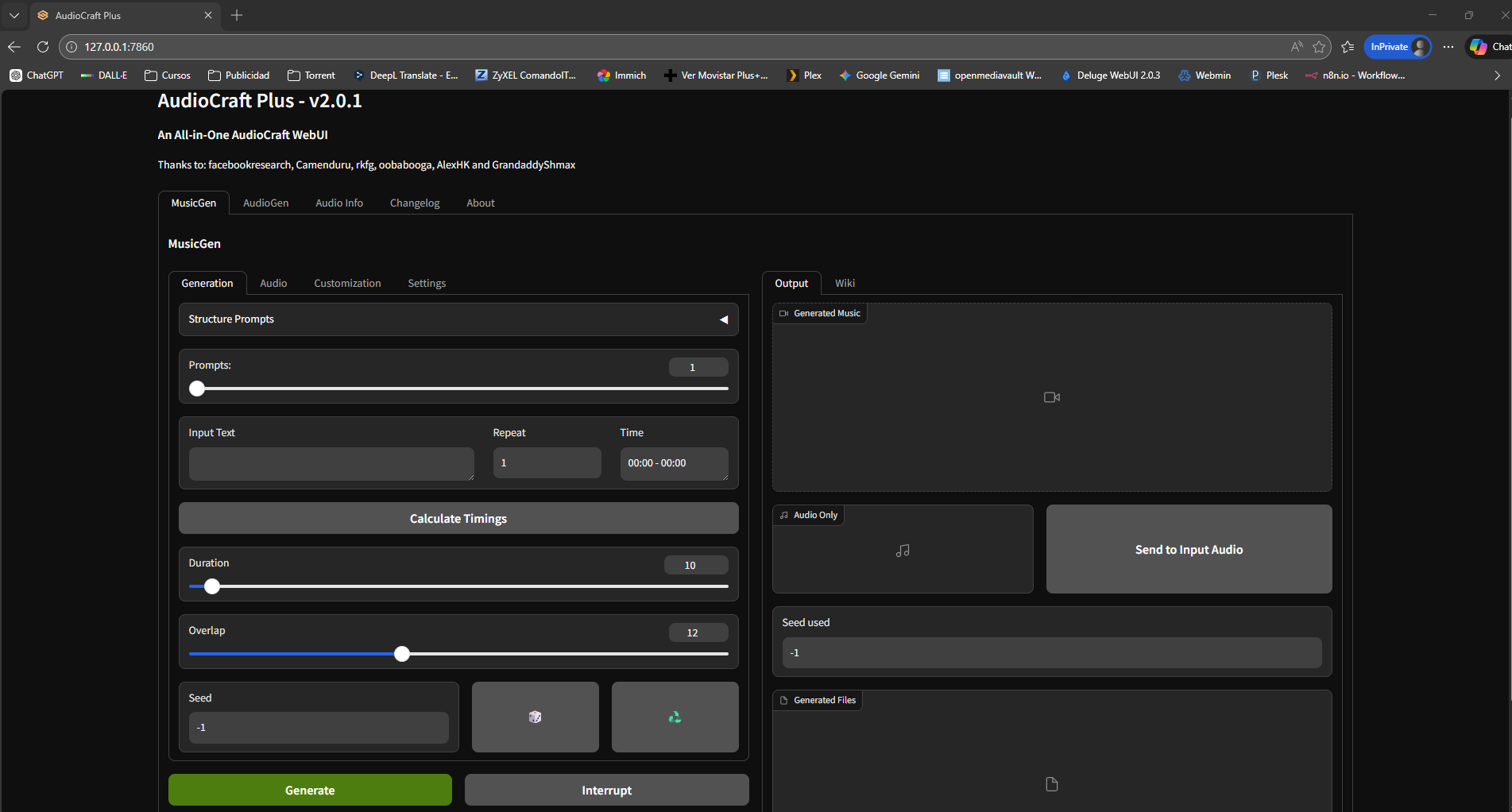The image size is (1512, 812).
Task: Click the browser back arrow
Action: (14, 47)
